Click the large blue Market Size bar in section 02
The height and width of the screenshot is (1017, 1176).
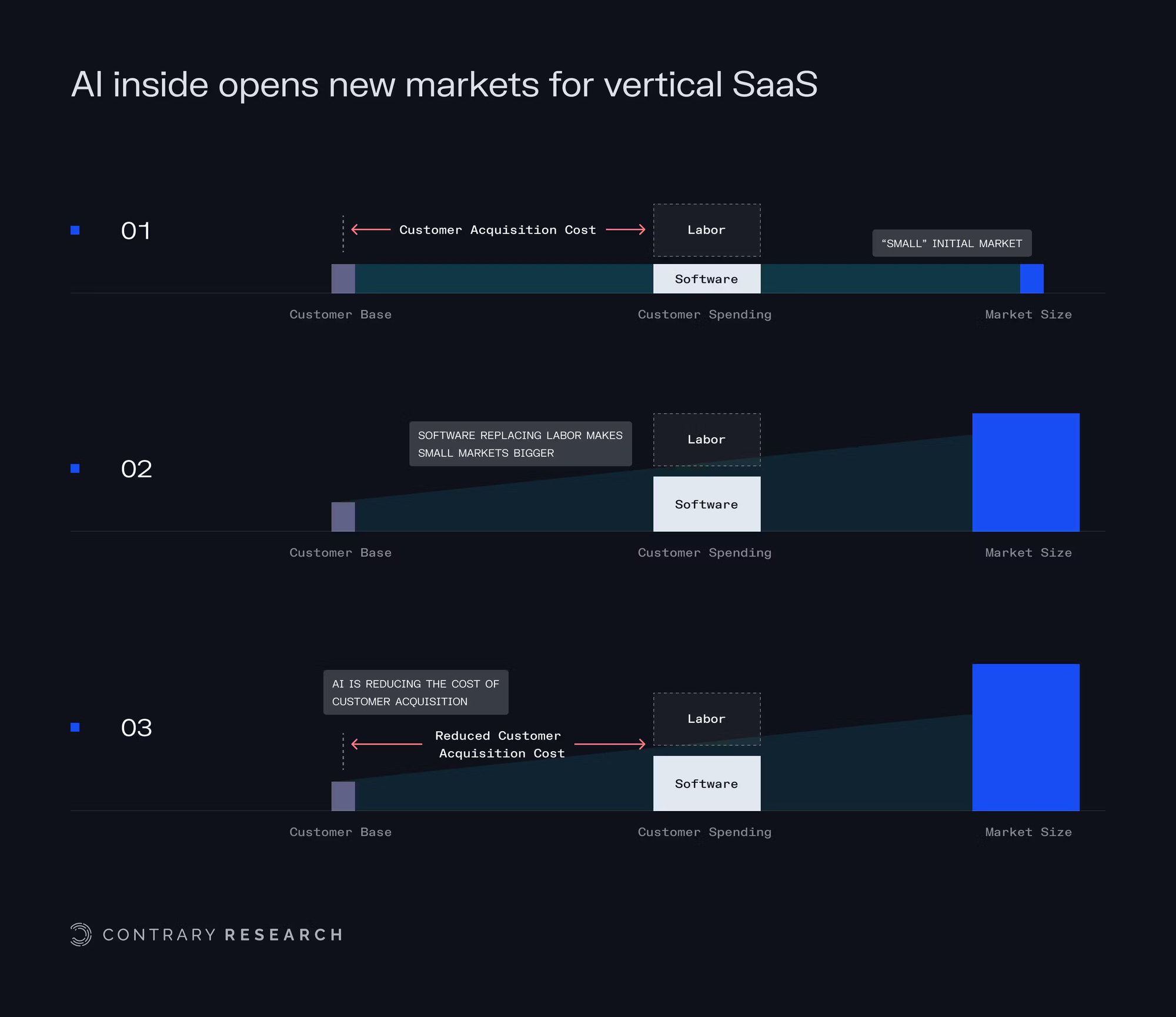point(1025,472)
